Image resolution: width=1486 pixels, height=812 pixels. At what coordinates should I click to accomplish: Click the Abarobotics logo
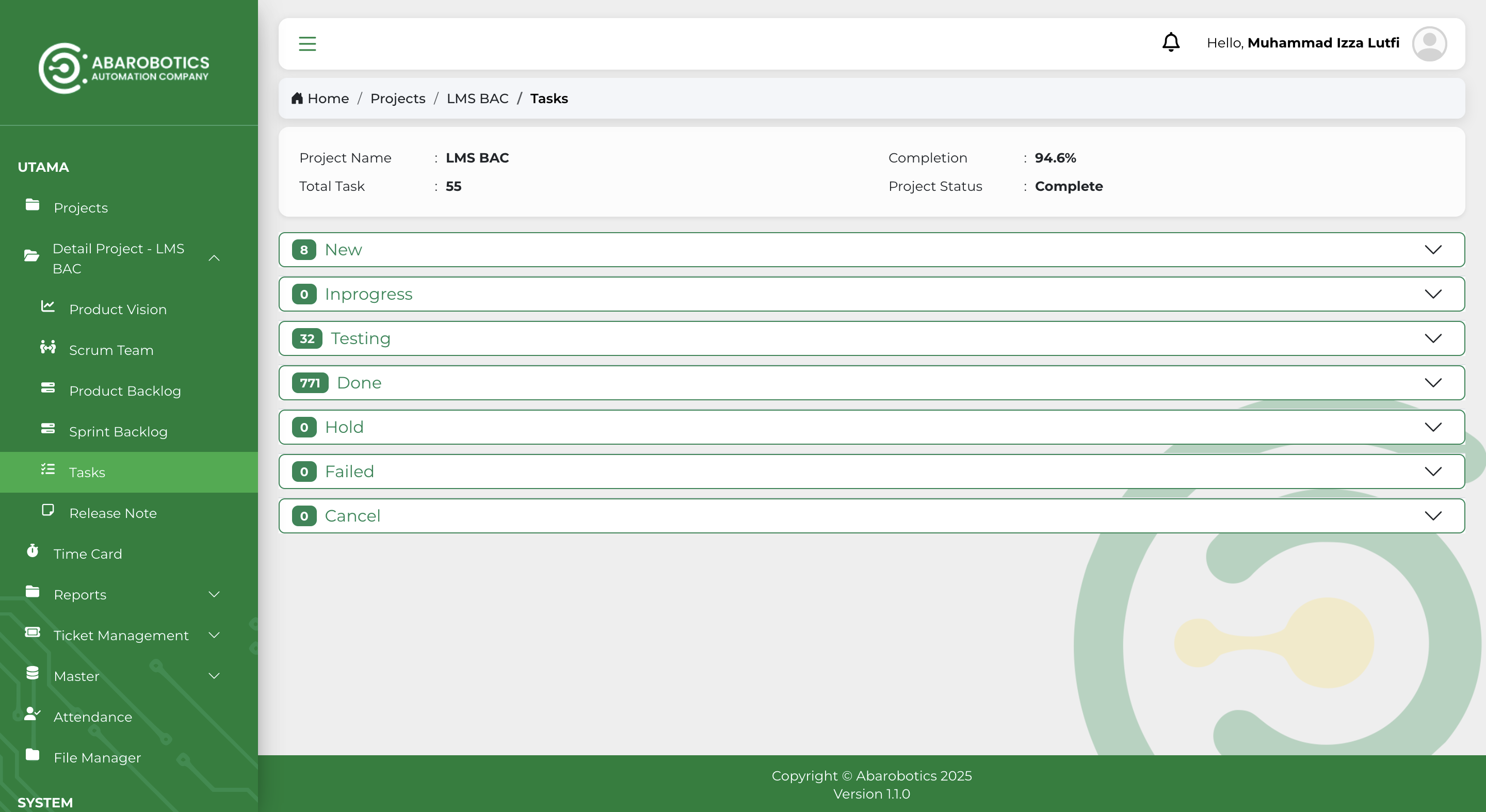point(124,68)
